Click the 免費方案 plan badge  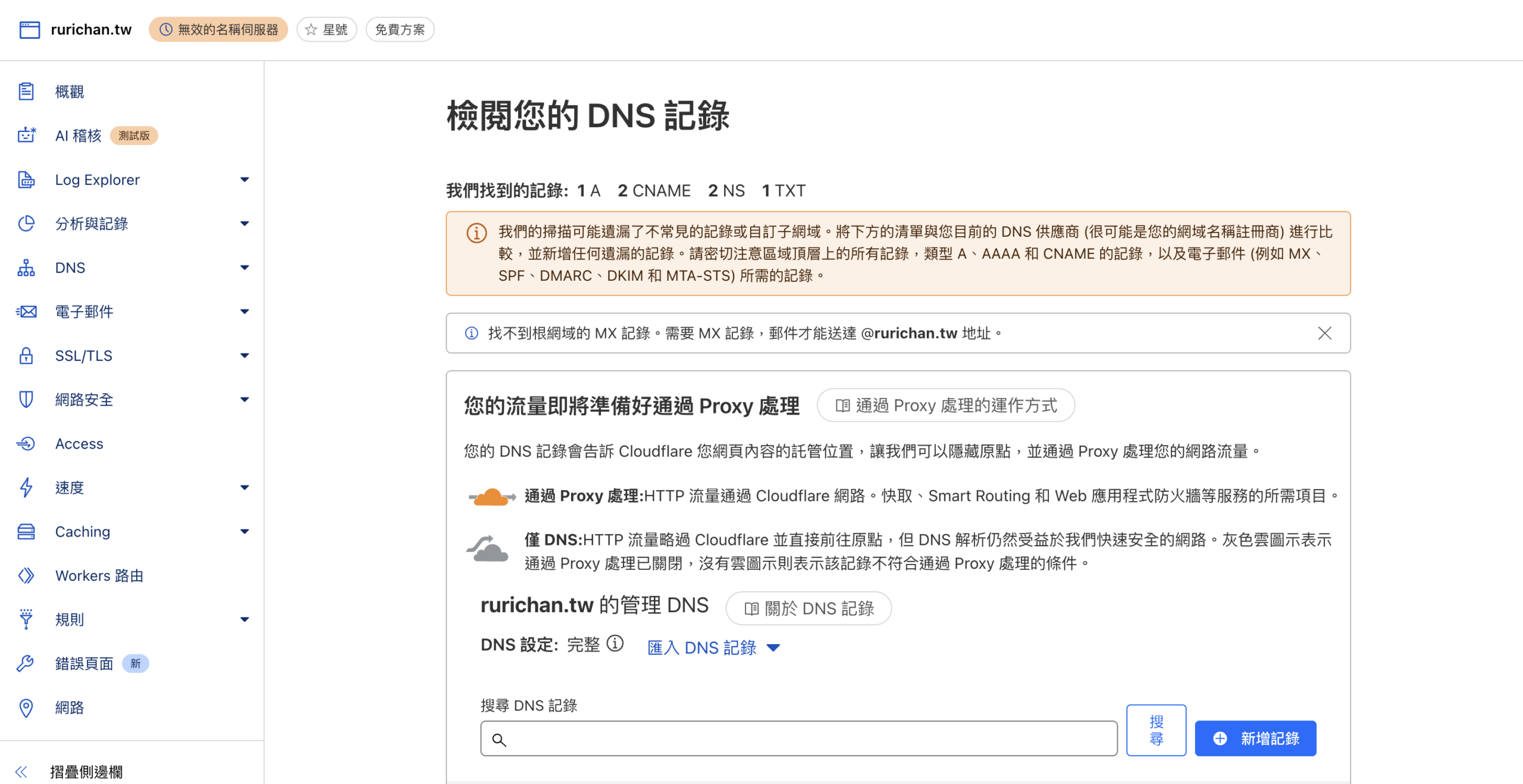[x=400, y=30]
